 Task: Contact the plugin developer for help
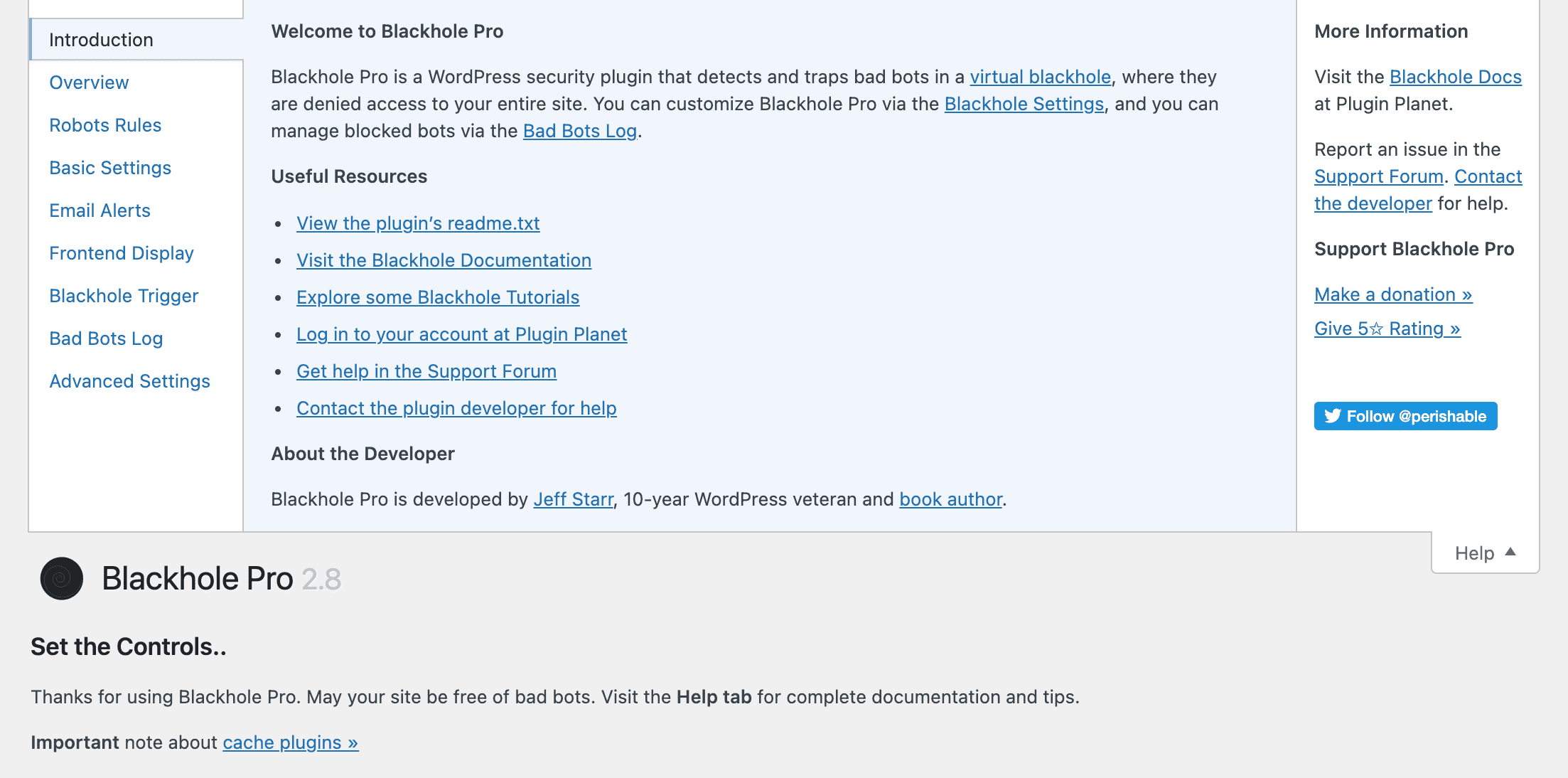456,407
